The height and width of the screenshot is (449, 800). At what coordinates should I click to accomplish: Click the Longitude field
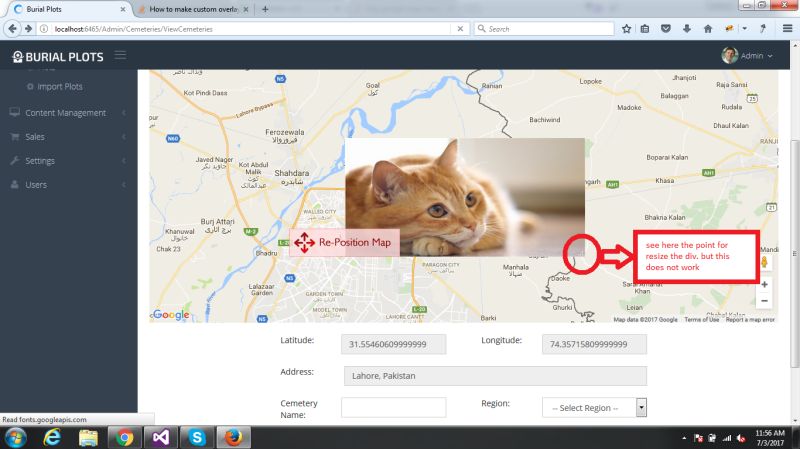pyautogui.click(x=594, y=344)
